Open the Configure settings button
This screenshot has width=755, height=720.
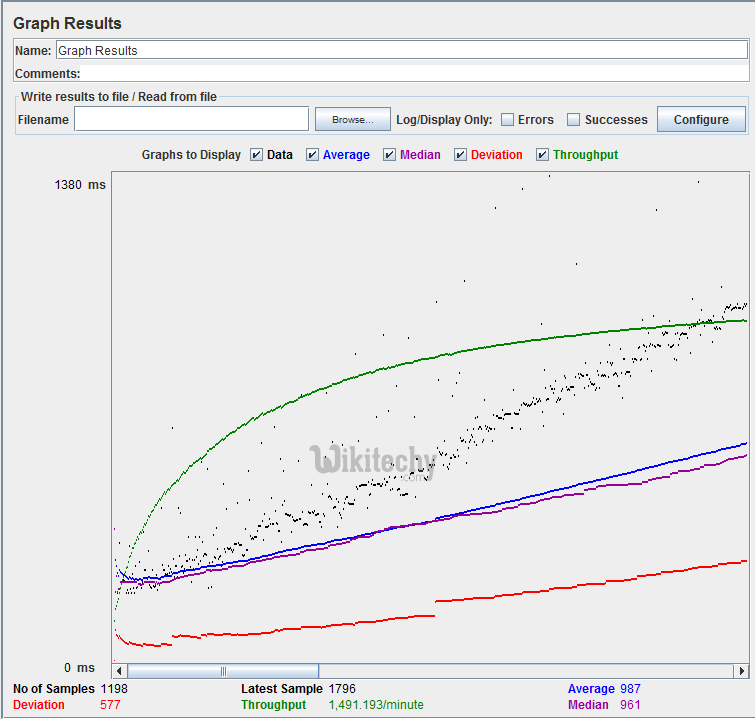[701, 119]
